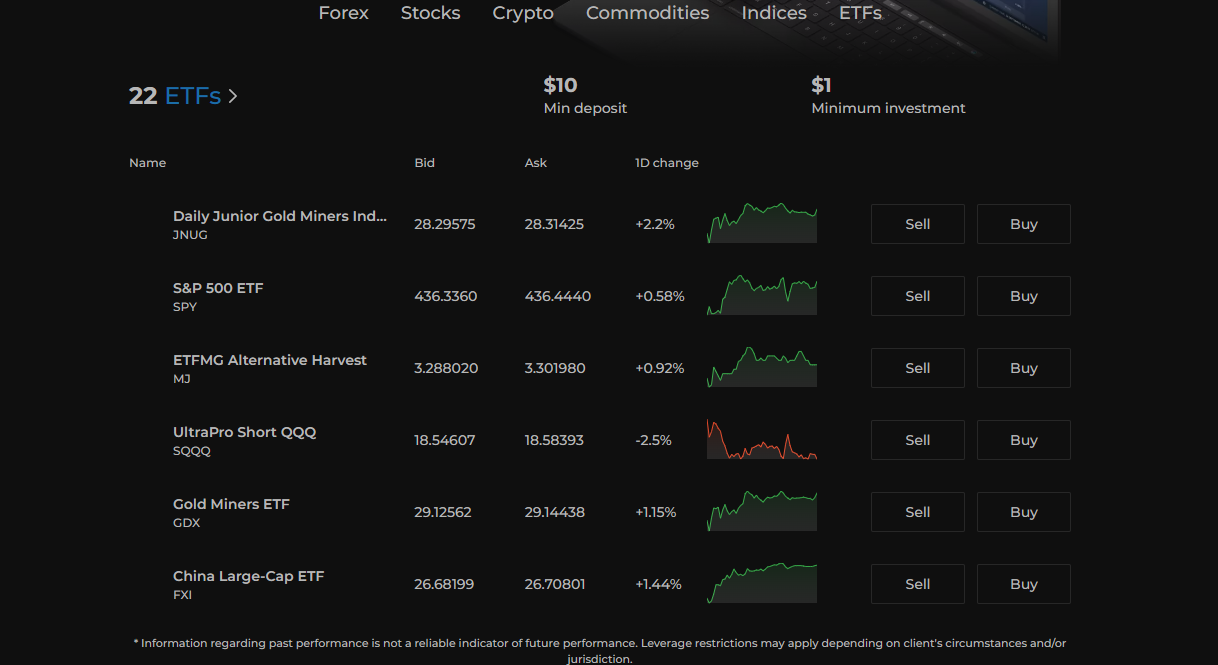
Task: Click the JNUG bid 28.29575
Action: 445,224
